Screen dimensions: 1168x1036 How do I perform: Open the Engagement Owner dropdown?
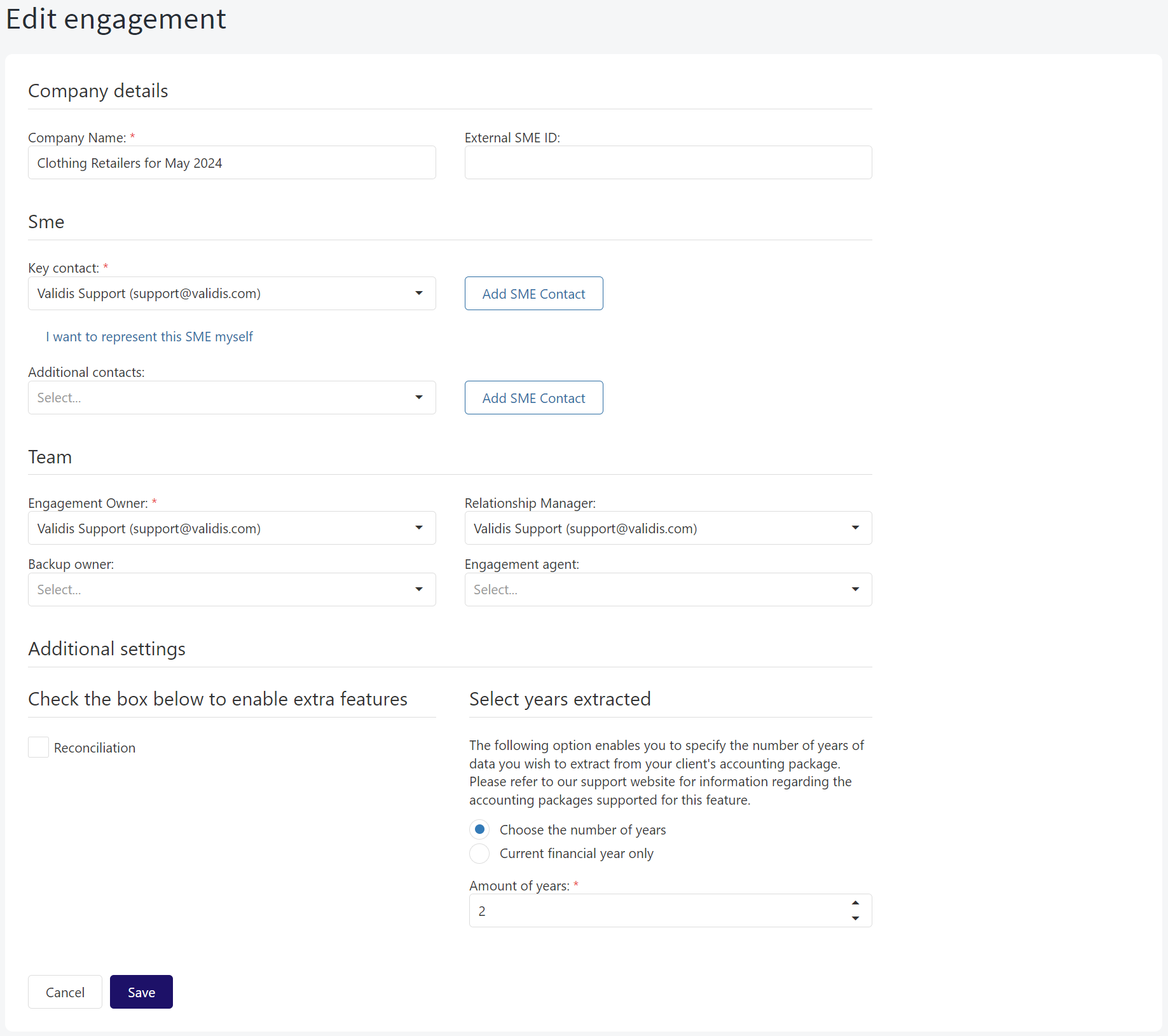click(x=232, y=528)
